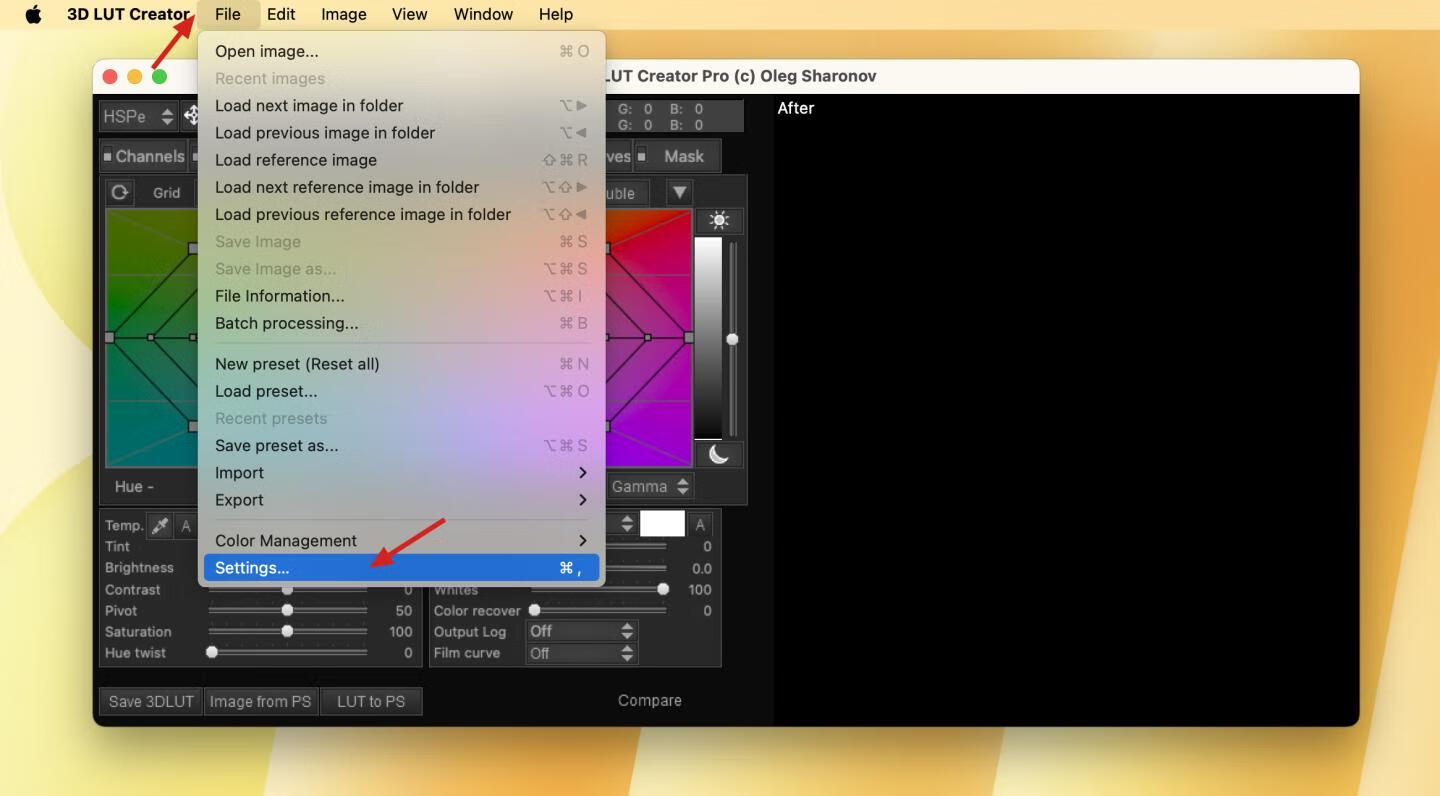Choose Load preset... menu item
The width and height of the screenshot is (1440, 796).
click(x=401, y=391)
